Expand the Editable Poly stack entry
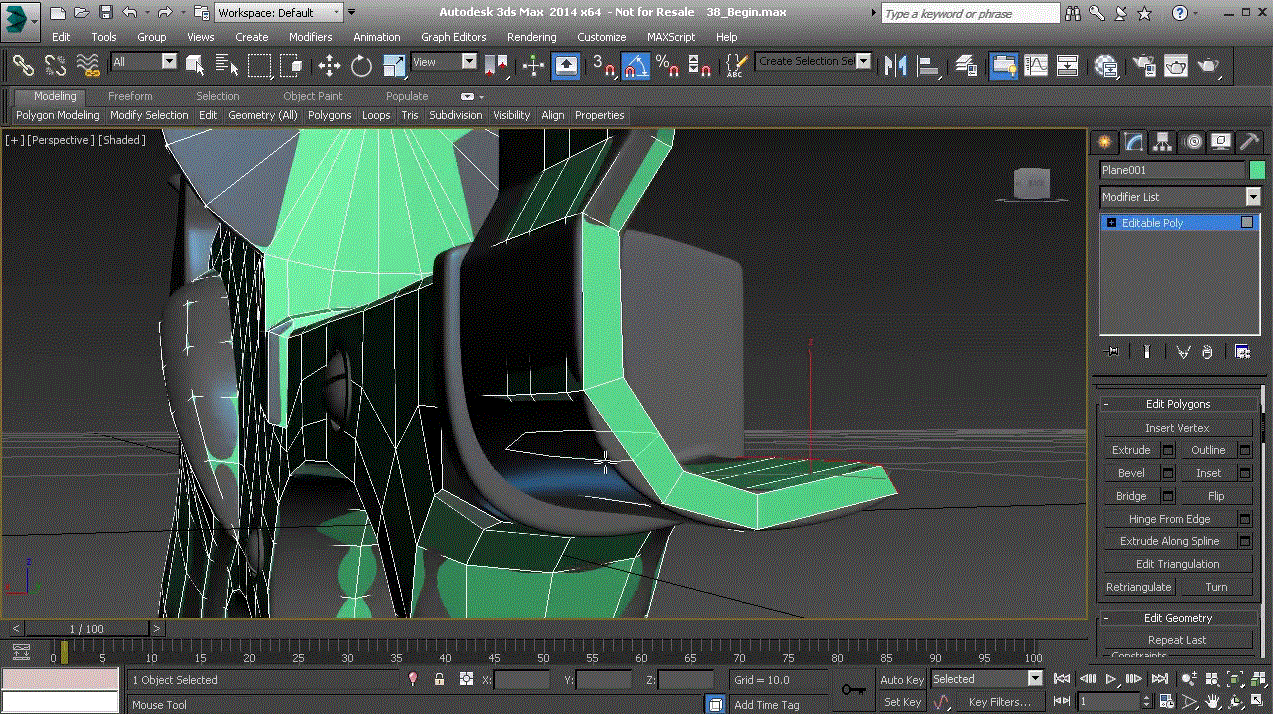 pos(1111,223)
